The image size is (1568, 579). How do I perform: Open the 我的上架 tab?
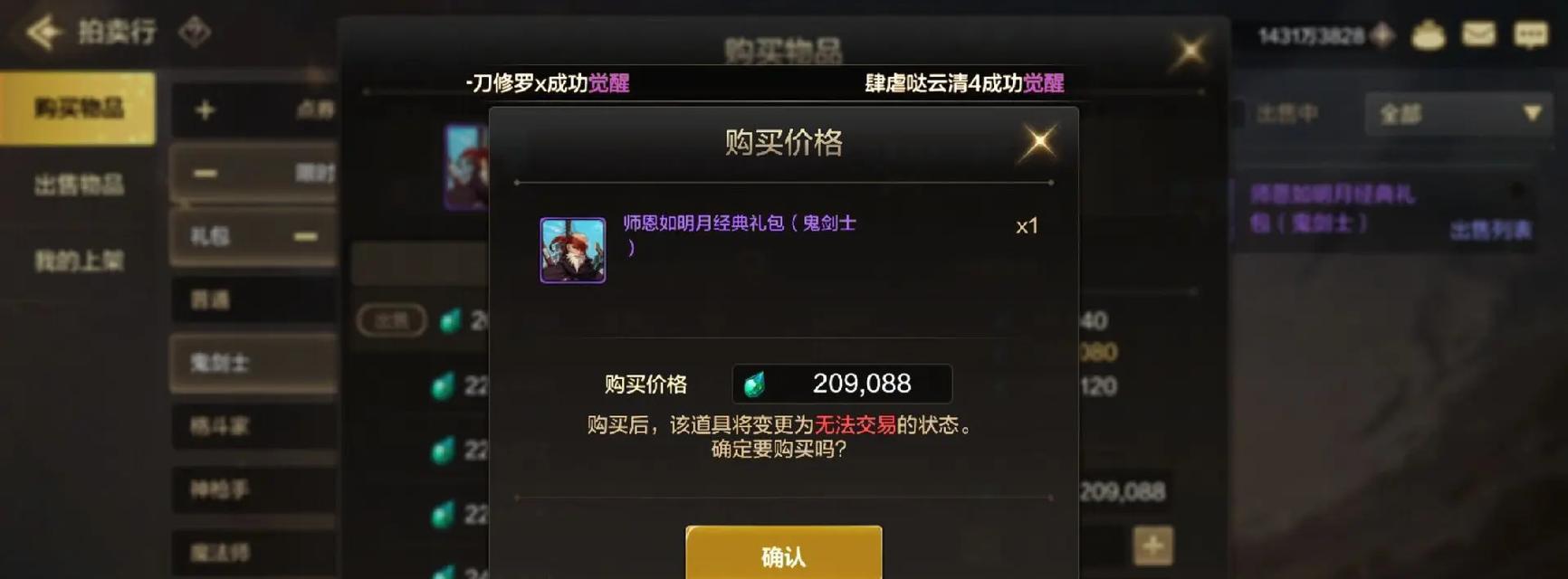pos(79,261)
